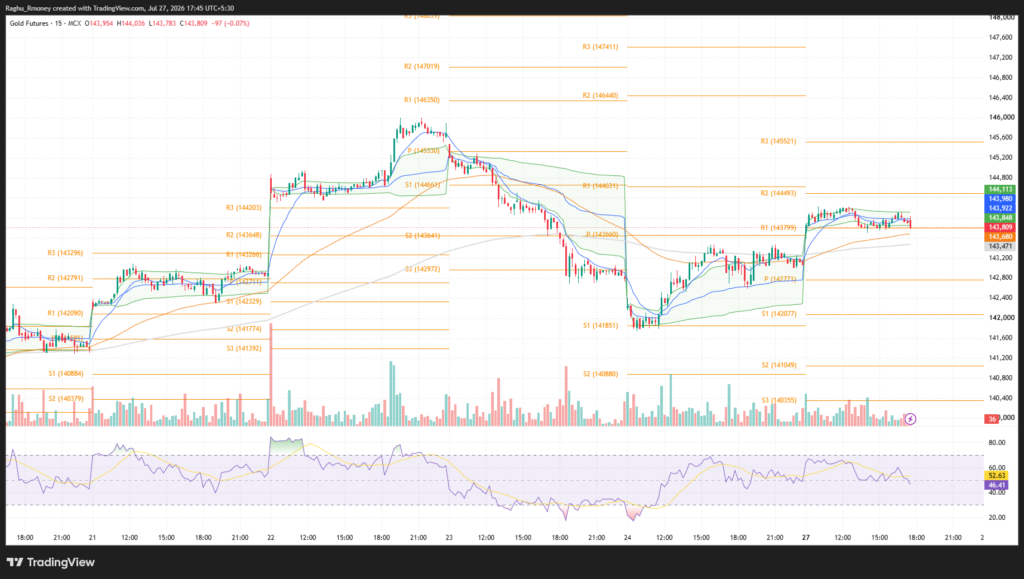Click the C143,809 close value

point(193,23)
